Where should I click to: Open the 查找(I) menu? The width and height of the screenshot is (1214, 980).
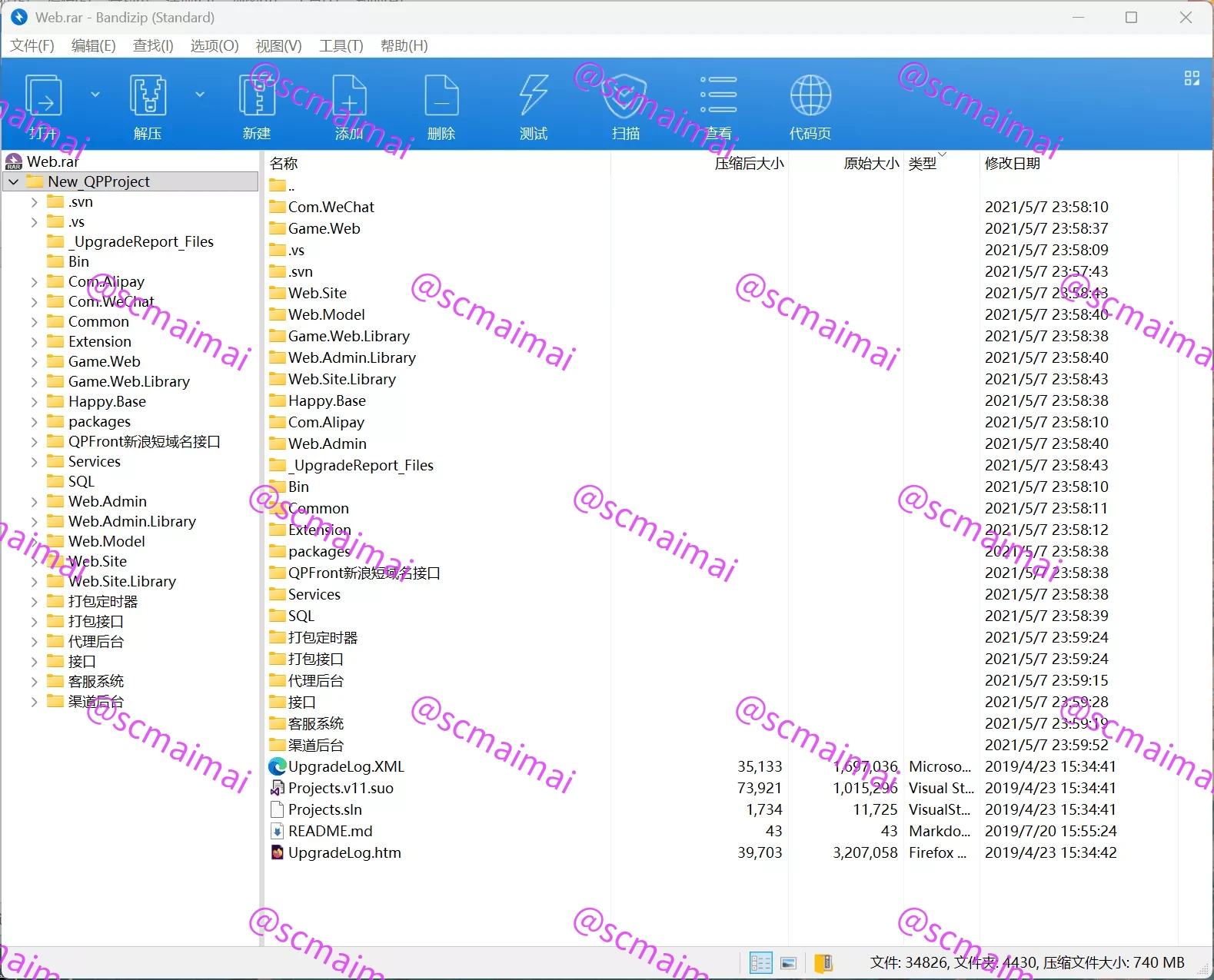coord(153,45)
